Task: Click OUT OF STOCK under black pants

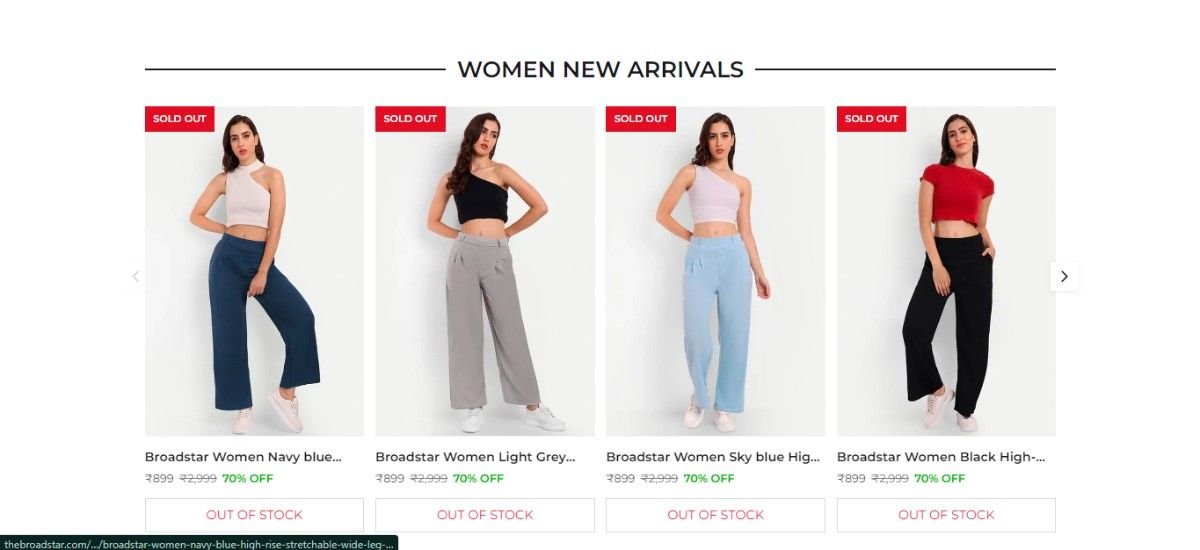Action: point(946,515)
